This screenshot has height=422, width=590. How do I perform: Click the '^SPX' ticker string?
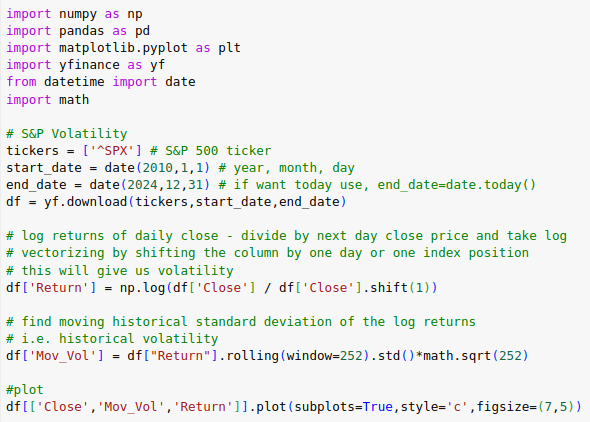(x=112, y=151)
